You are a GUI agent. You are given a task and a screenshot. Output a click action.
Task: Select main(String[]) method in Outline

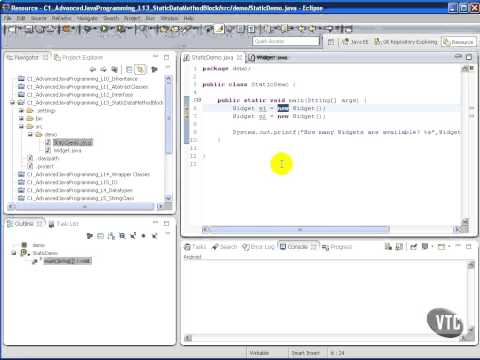click(67, 261)
